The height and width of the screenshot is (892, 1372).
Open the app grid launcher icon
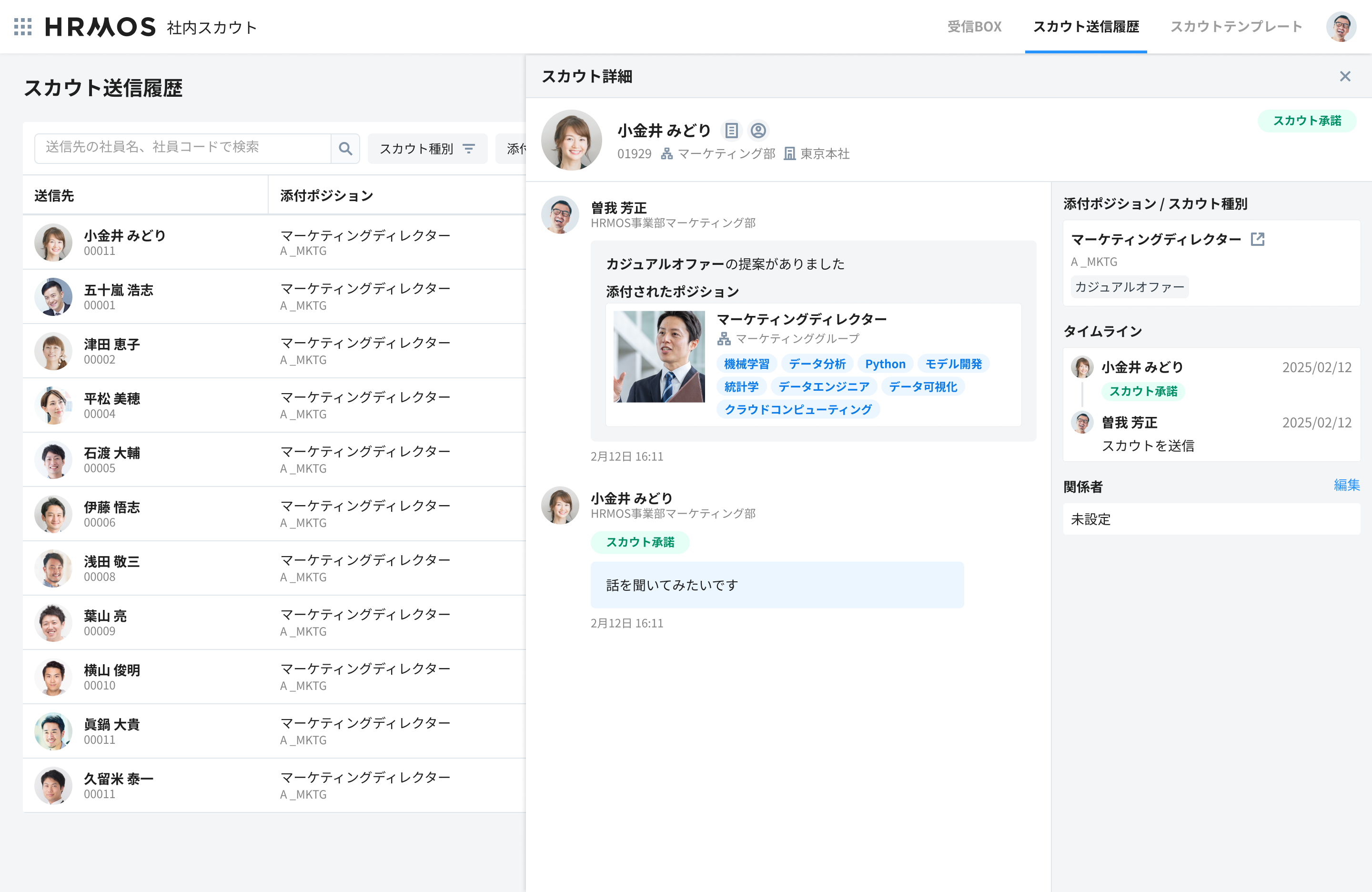[22, 27]
